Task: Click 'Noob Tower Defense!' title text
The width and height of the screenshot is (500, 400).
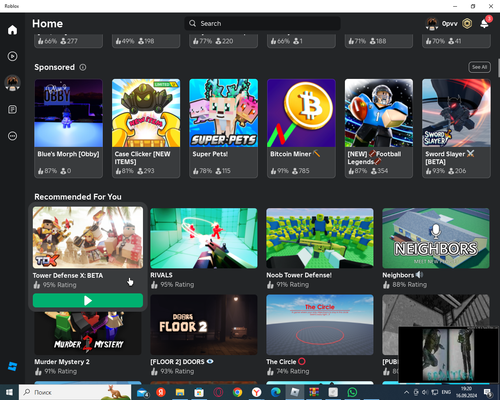Action: pyautogui.click(x=299, y=275)
